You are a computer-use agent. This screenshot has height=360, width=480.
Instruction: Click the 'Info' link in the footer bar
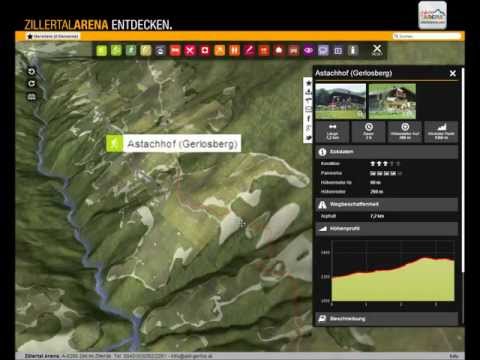point(454,356)
